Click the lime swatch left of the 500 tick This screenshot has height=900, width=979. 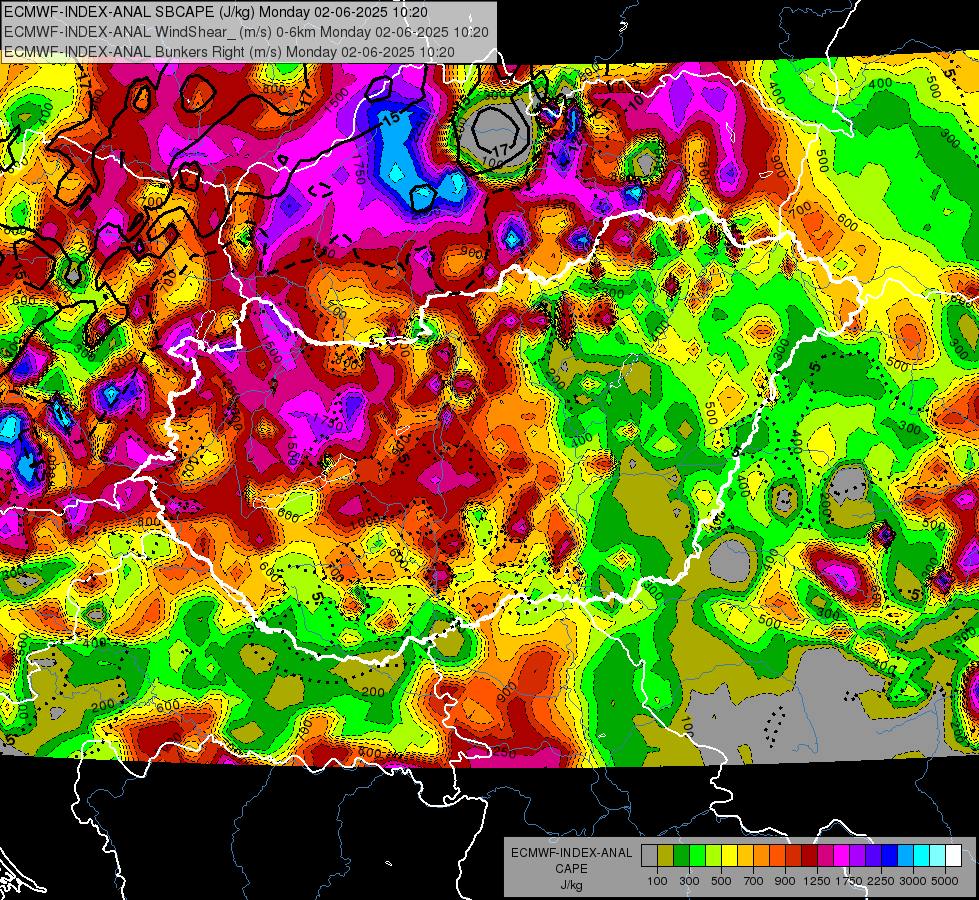tap(714, 856)
